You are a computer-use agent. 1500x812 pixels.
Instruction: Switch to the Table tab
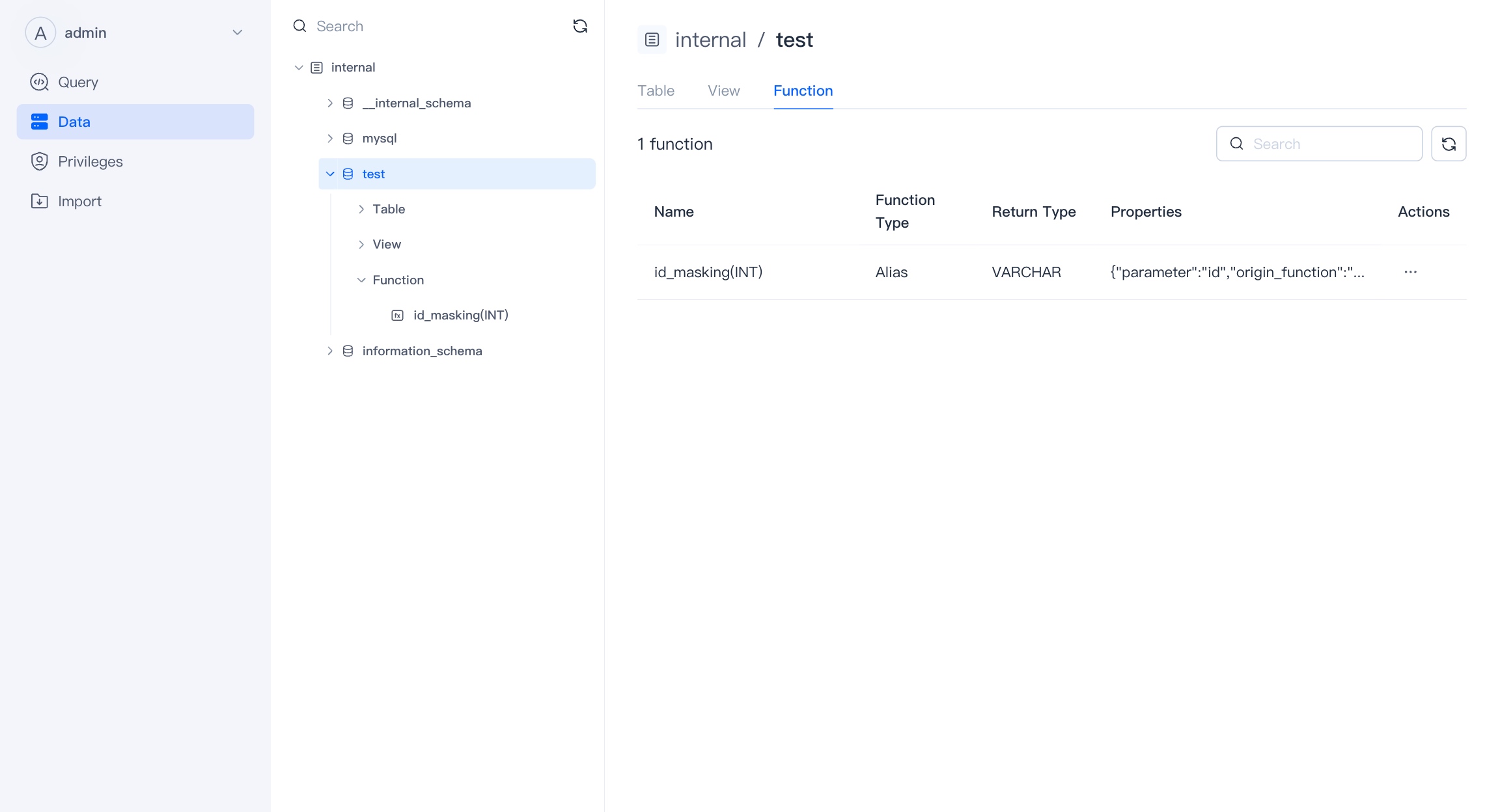coord(656,90)
